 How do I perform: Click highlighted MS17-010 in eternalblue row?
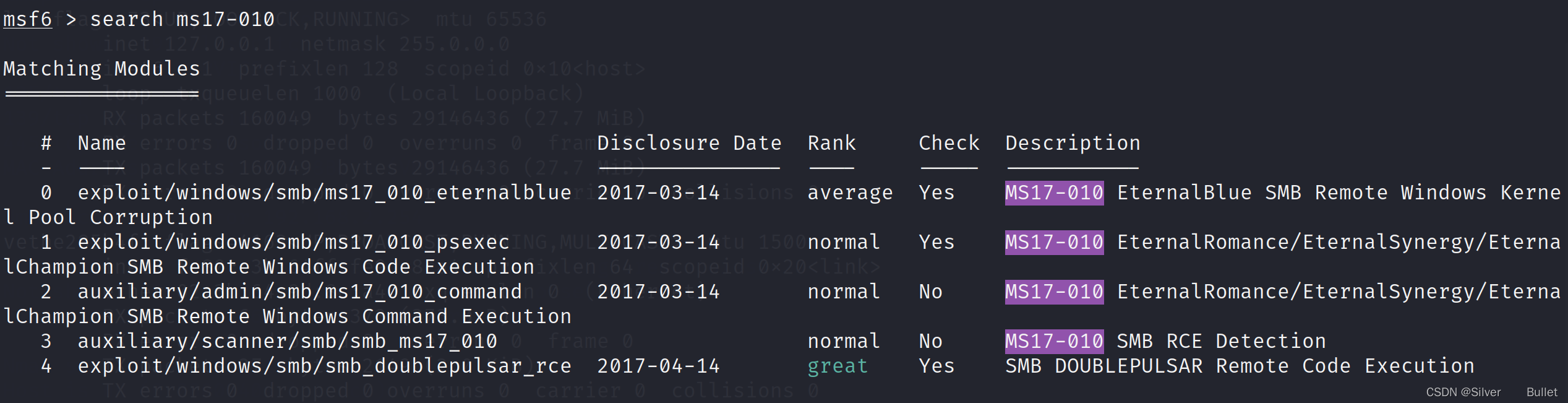point(1054,193)
